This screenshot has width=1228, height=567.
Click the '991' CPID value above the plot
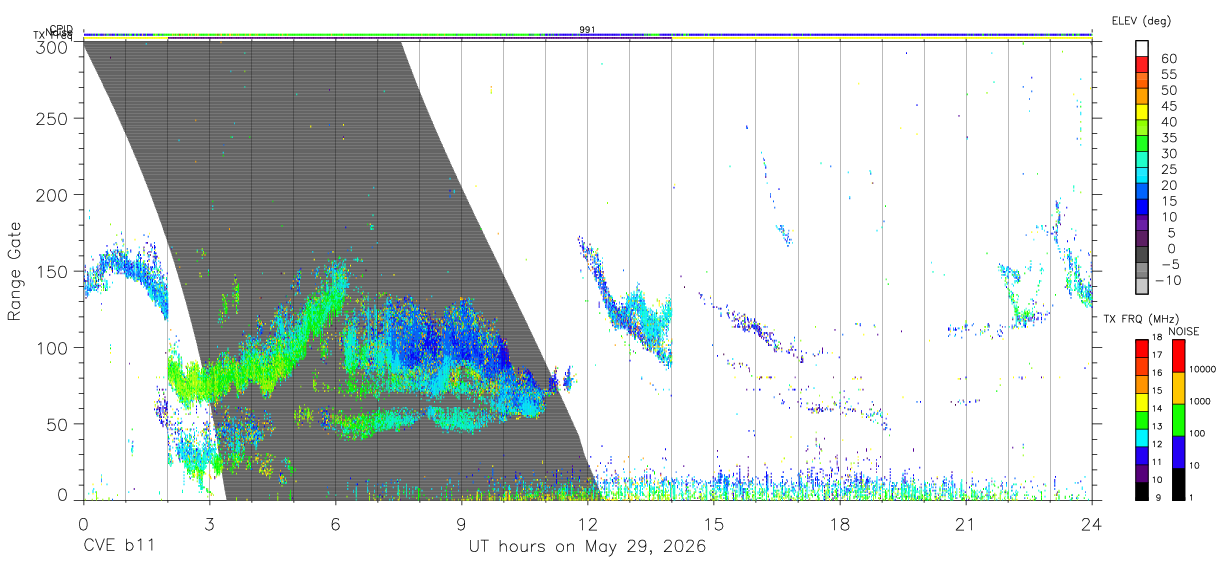tap(587, 29)
